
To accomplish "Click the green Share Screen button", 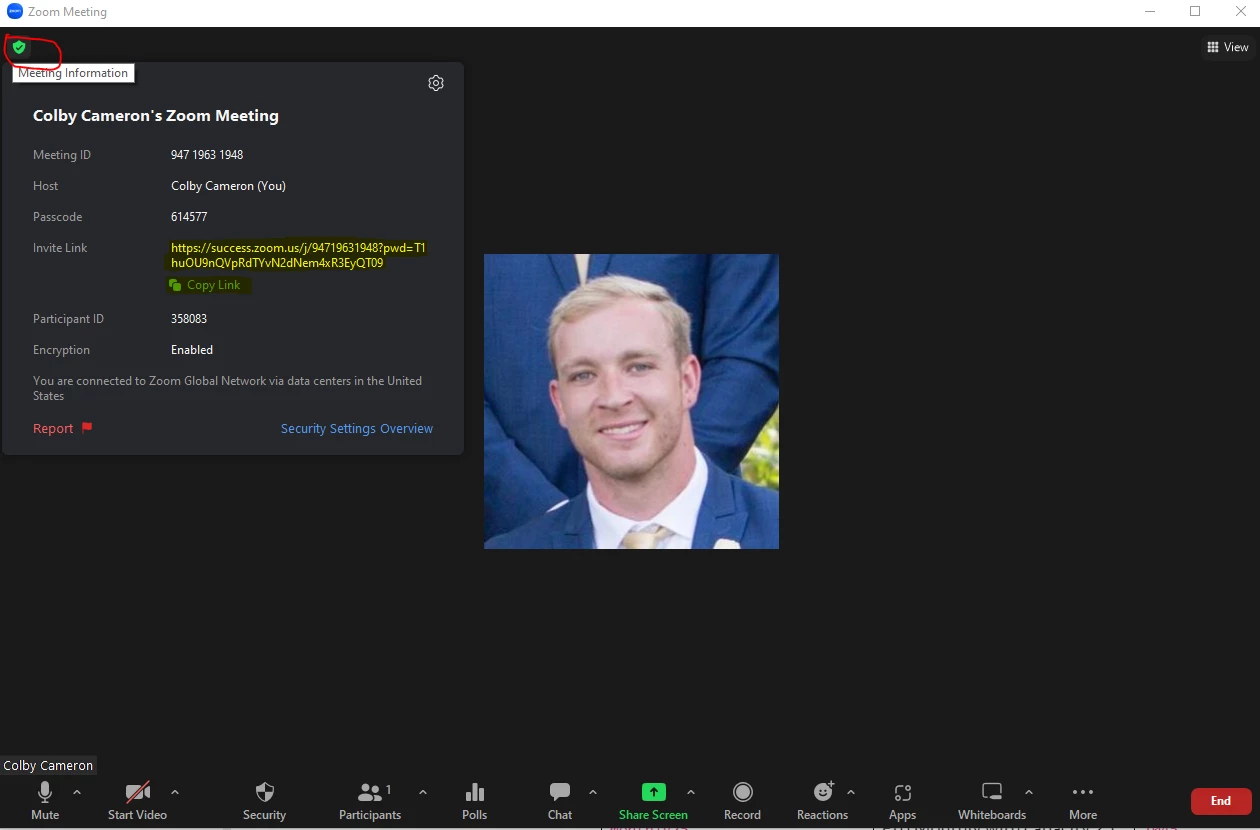I will tap(653, 801).
